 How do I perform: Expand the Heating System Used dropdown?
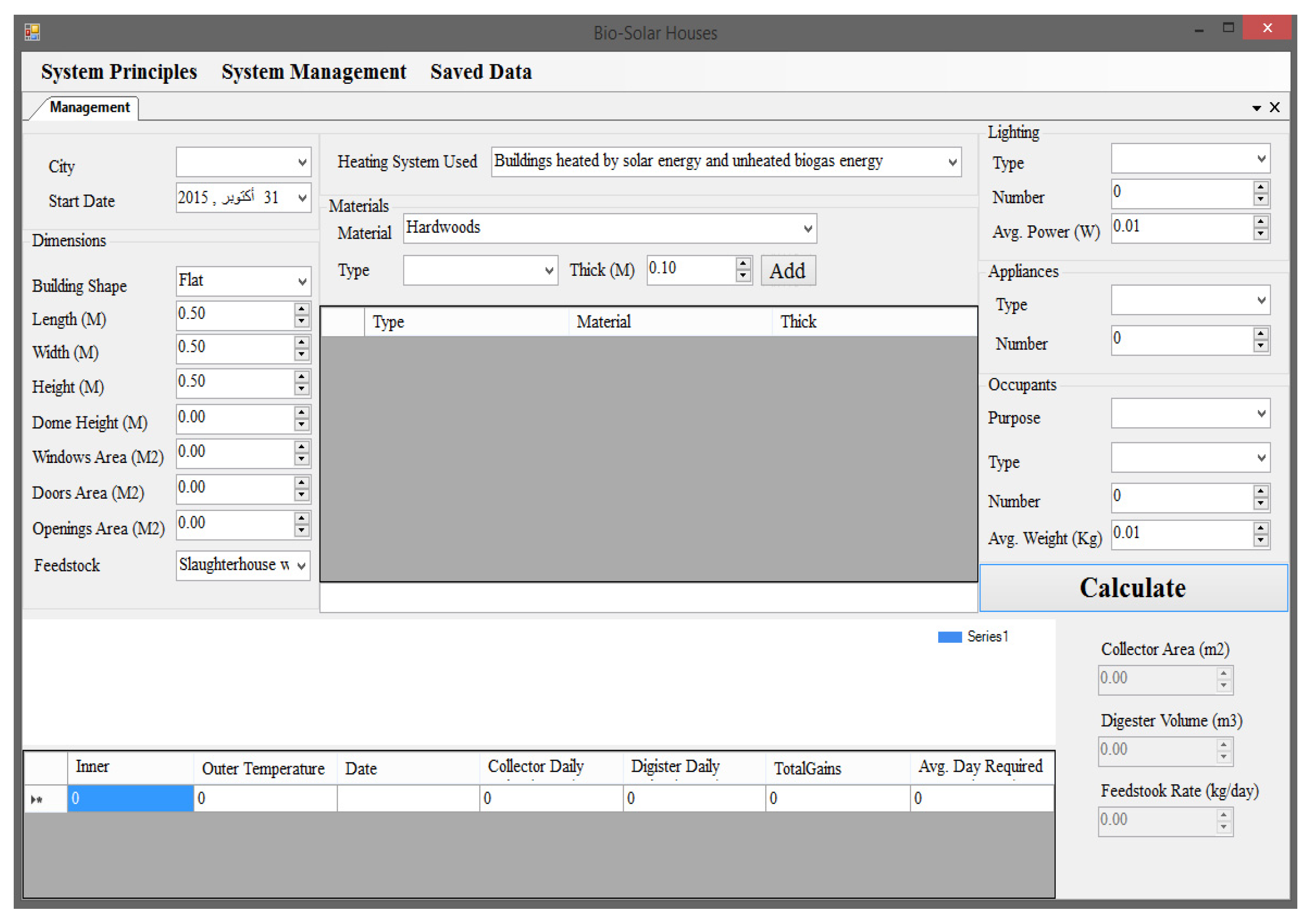tap(952, 162)
